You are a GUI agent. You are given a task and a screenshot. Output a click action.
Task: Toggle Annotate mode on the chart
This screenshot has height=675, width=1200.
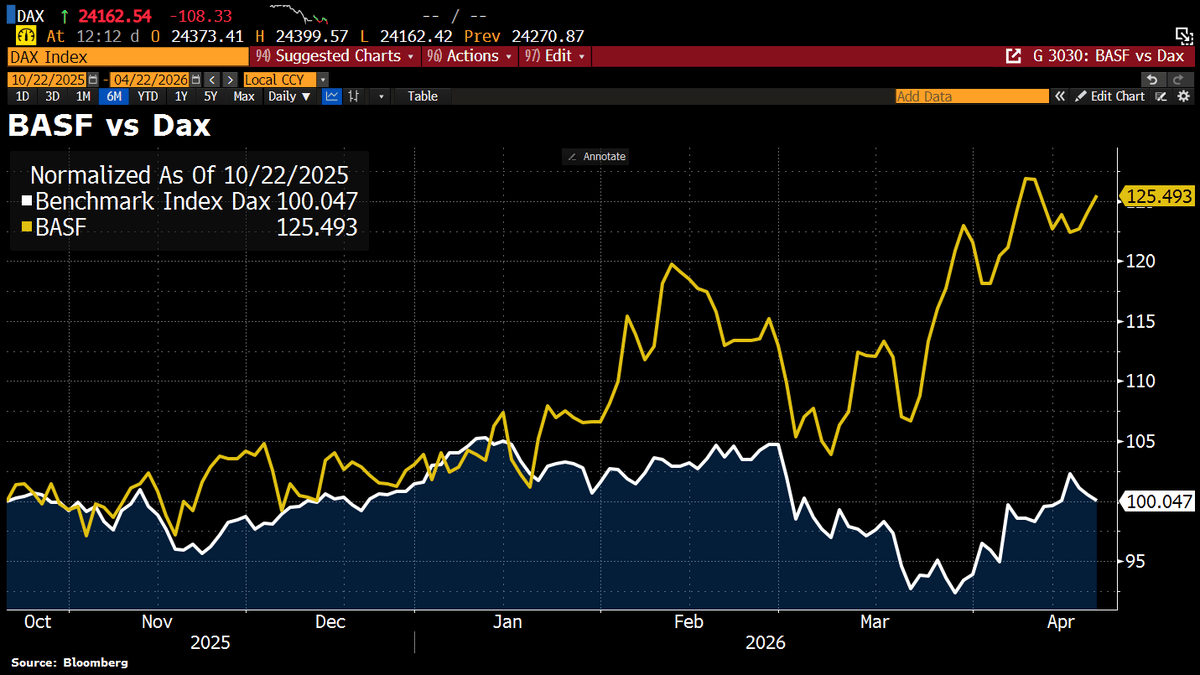(595, 156)
